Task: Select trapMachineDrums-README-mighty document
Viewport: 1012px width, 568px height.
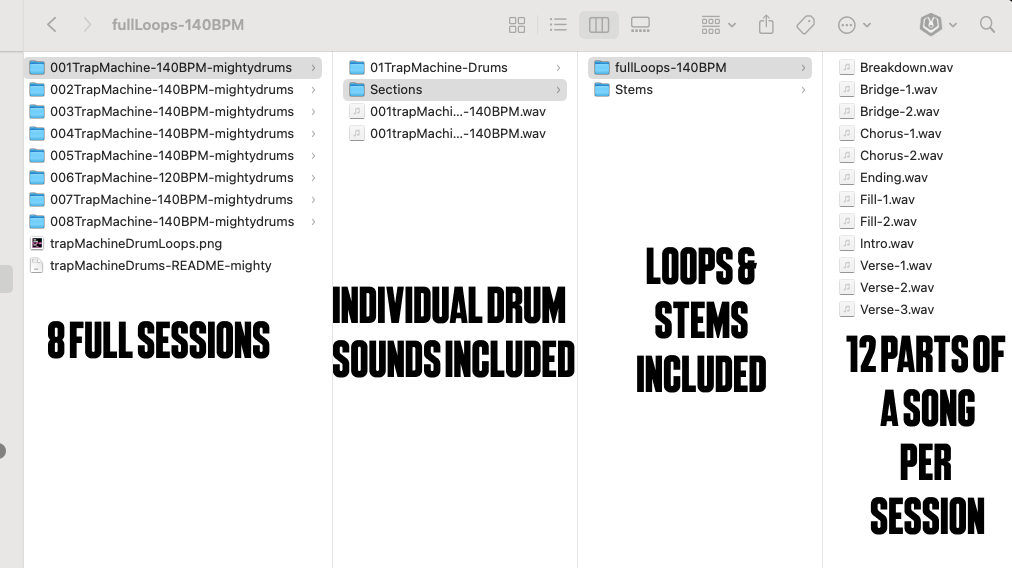Action: coord(160,265)
